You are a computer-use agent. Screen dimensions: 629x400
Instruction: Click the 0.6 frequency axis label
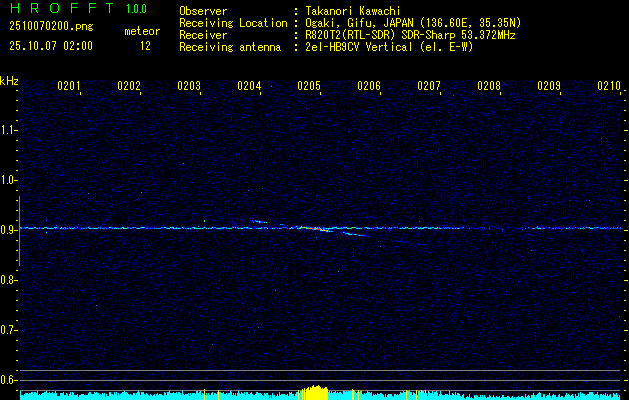tap(8, 380)
